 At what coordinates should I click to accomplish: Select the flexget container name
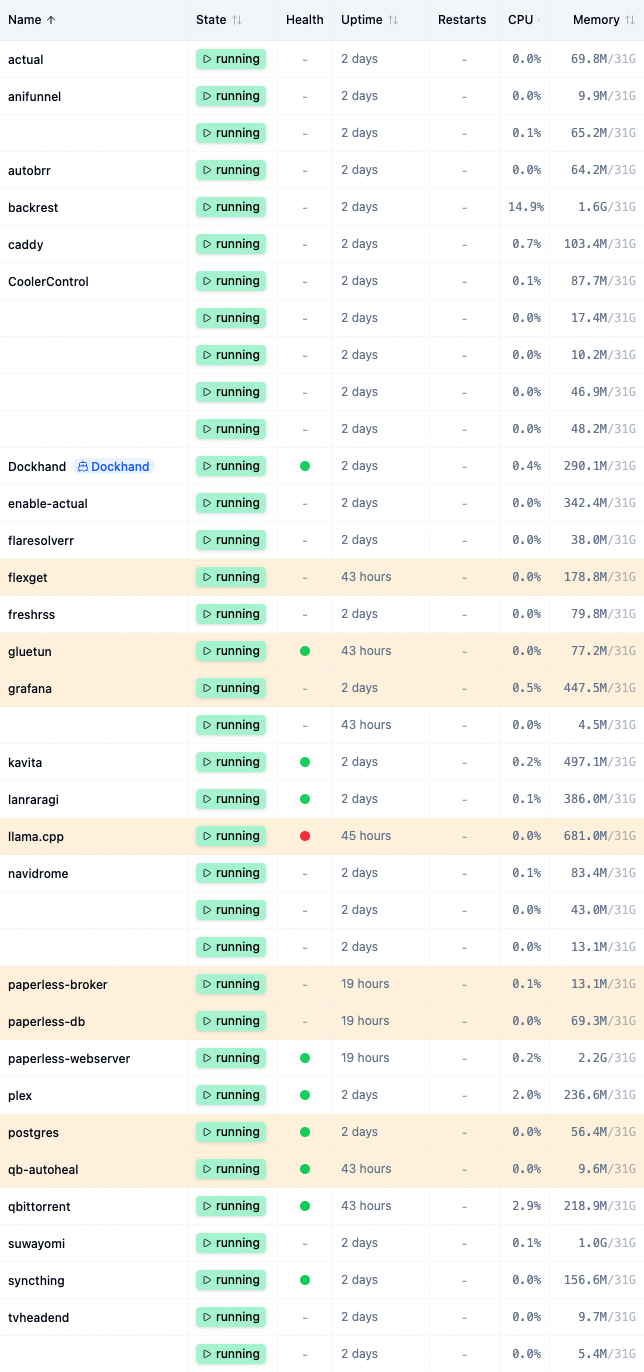click(x=28, y=578)
